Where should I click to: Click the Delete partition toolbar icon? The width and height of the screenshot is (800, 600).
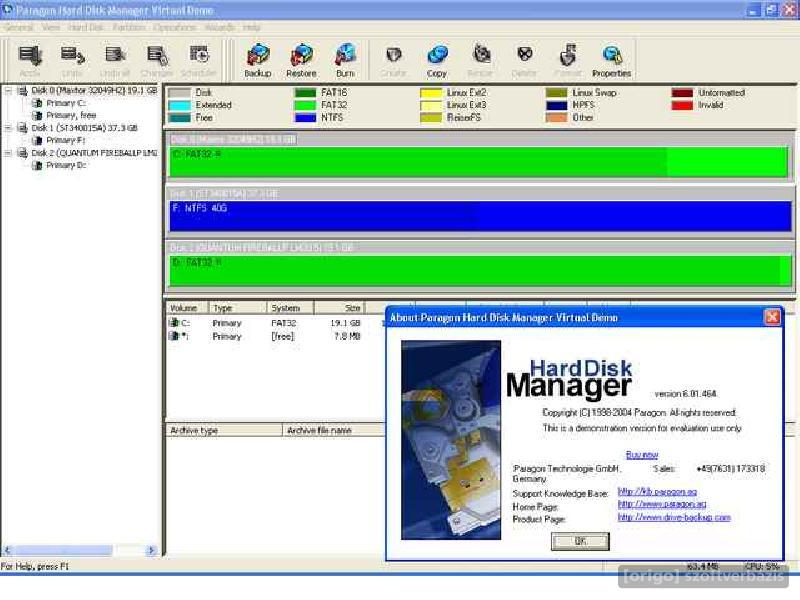click(x=524, y=55)
